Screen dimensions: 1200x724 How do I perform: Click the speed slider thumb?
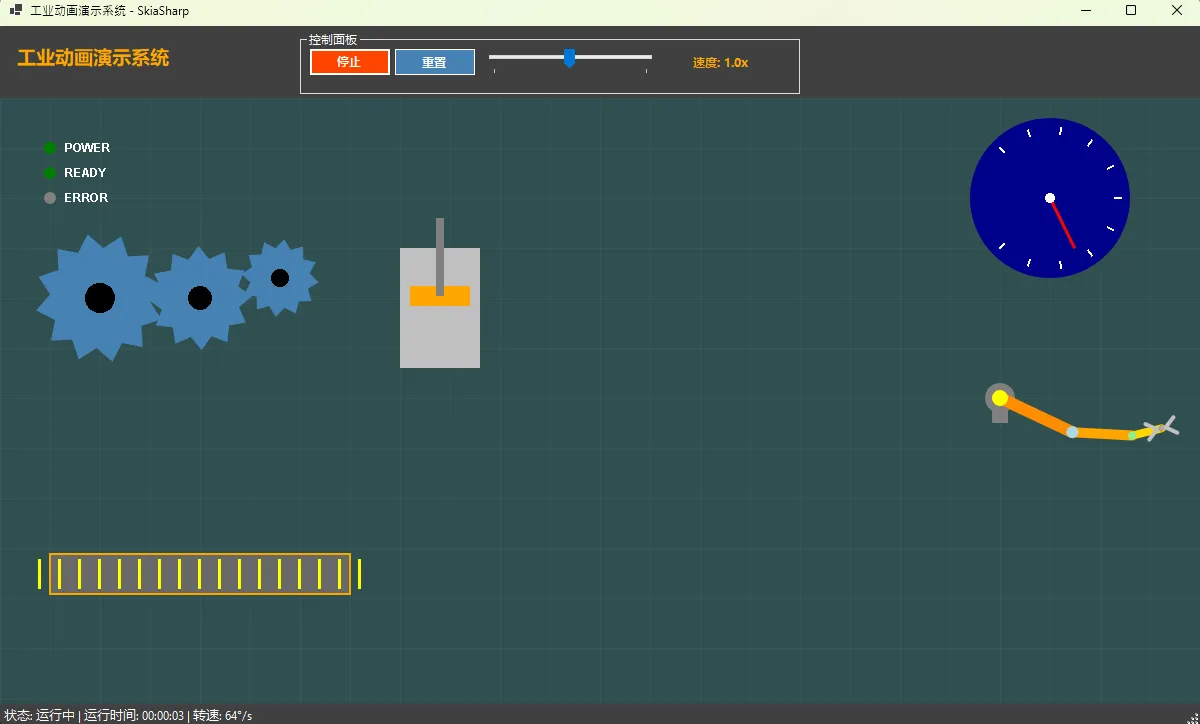[569, 58]
